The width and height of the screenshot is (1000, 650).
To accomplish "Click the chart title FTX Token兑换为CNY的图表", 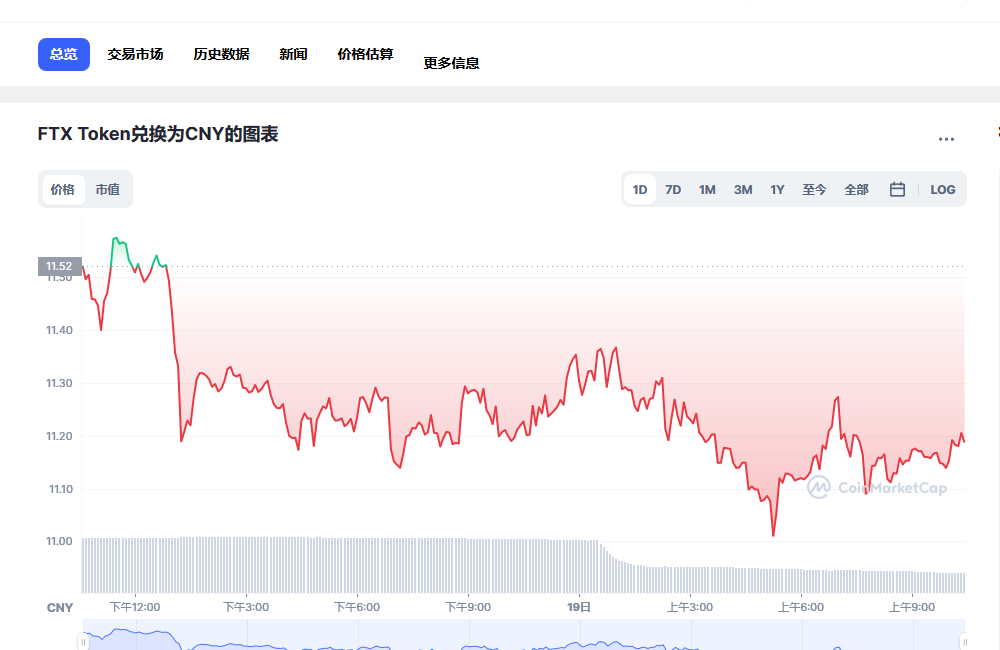I will click(158, 134).
